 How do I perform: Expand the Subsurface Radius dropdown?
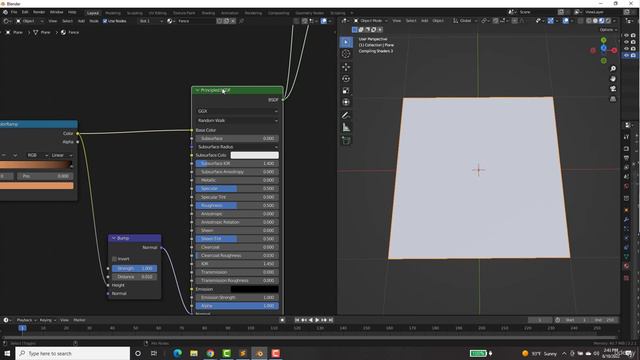point(237,147)
